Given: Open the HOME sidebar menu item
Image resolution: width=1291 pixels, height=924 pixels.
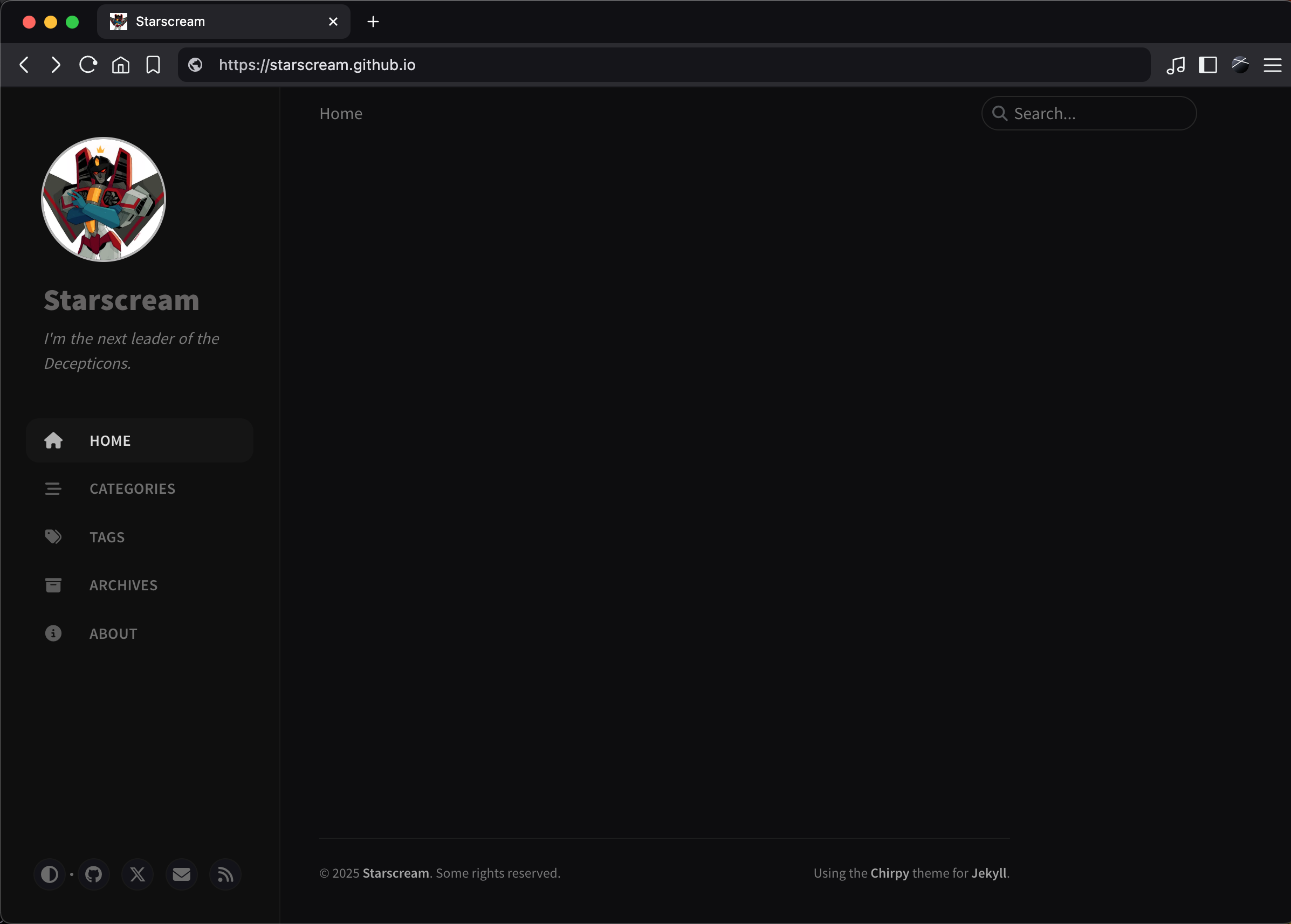Looking at the screenshot, I should (140, 440).
